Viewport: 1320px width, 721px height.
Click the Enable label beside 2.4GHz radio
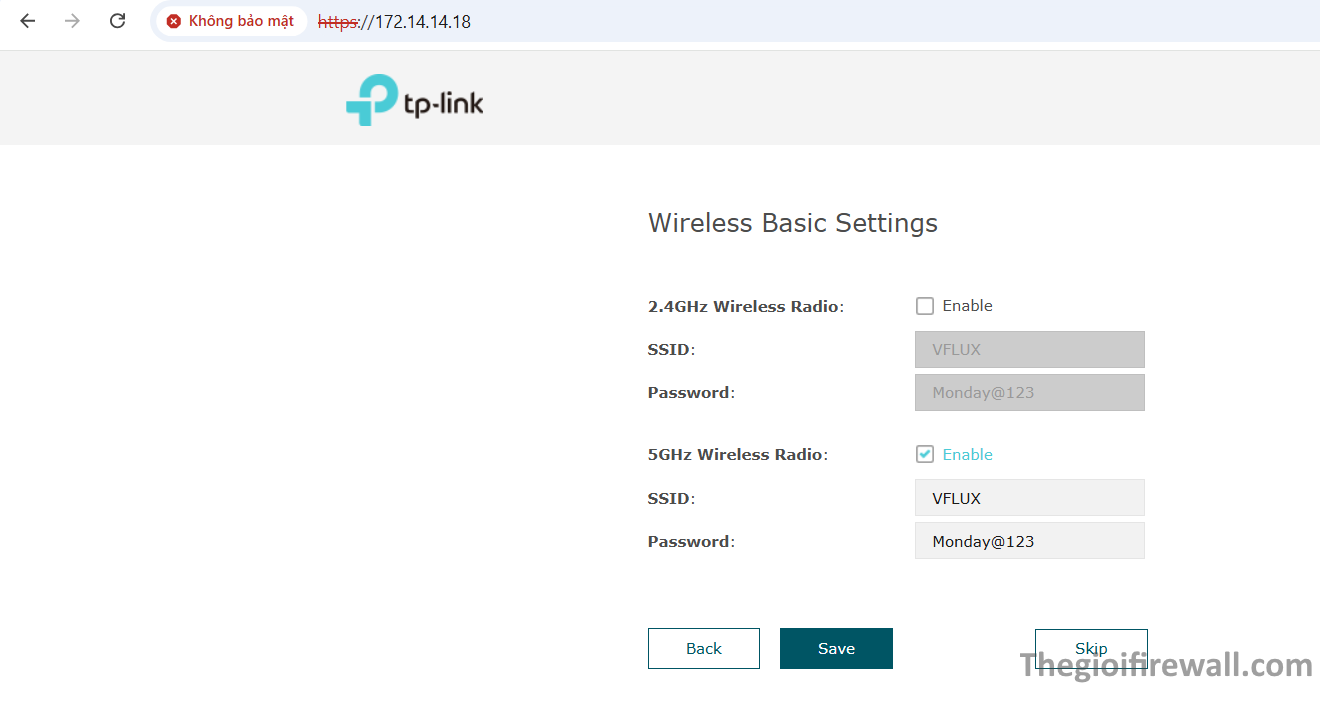point(967,306)
